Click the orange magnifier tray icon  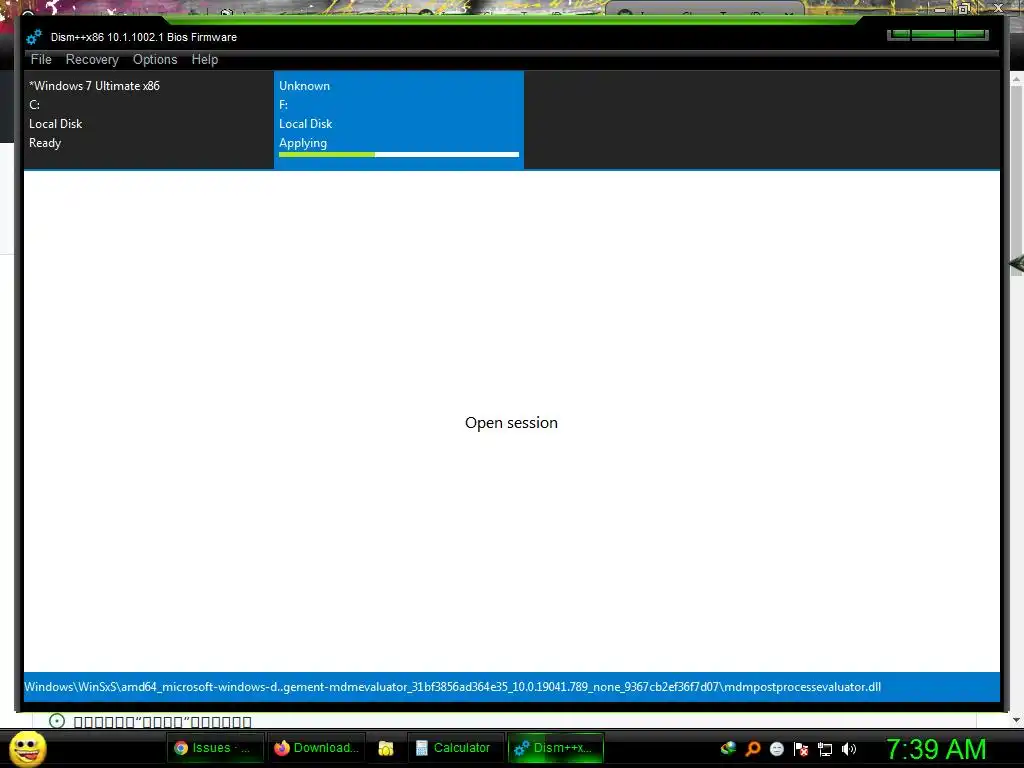[753, 749]
